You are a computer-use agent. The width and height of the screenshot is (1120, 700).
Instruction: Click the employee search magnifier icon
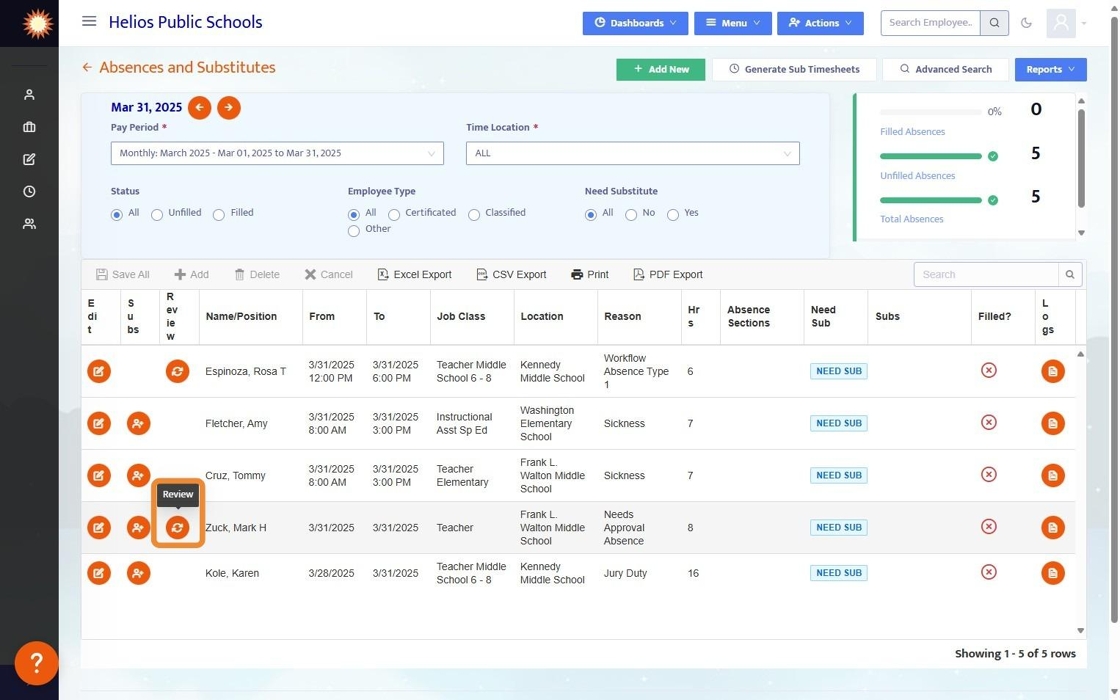click(x=994, y=23)
